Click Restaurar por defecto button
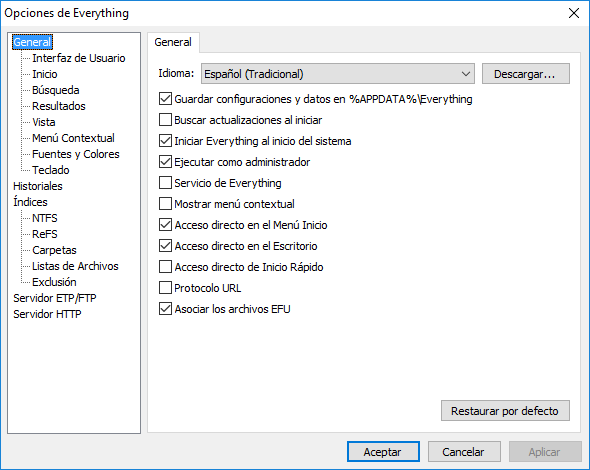Image resolution: width=590 pixels, height=470 pixels. [505, 411]
